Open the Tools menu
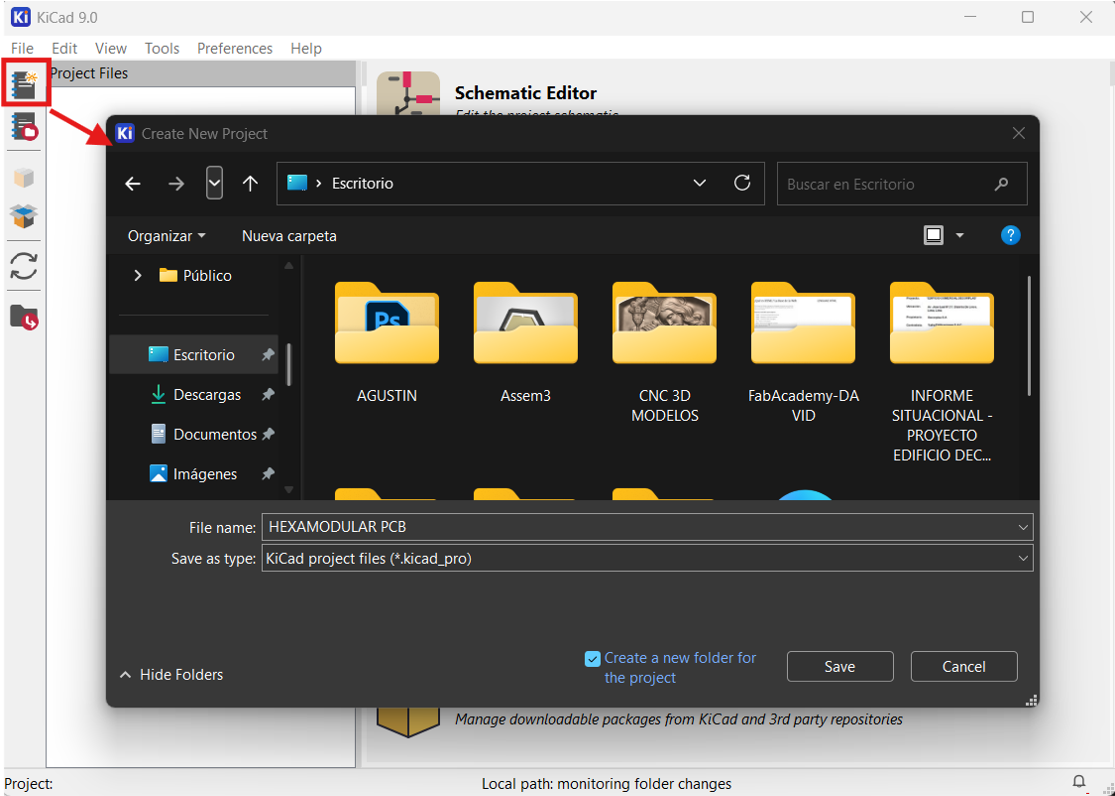This screenshot has width=1115, height=796. (161, 48)
